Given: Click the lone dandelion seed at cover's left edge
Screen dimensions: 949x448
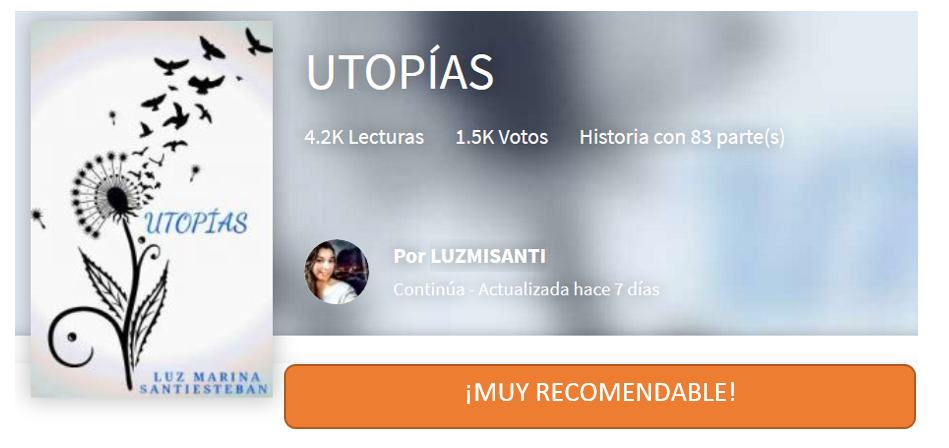Looking at the screenshot, I should click(x=39, y=217).
